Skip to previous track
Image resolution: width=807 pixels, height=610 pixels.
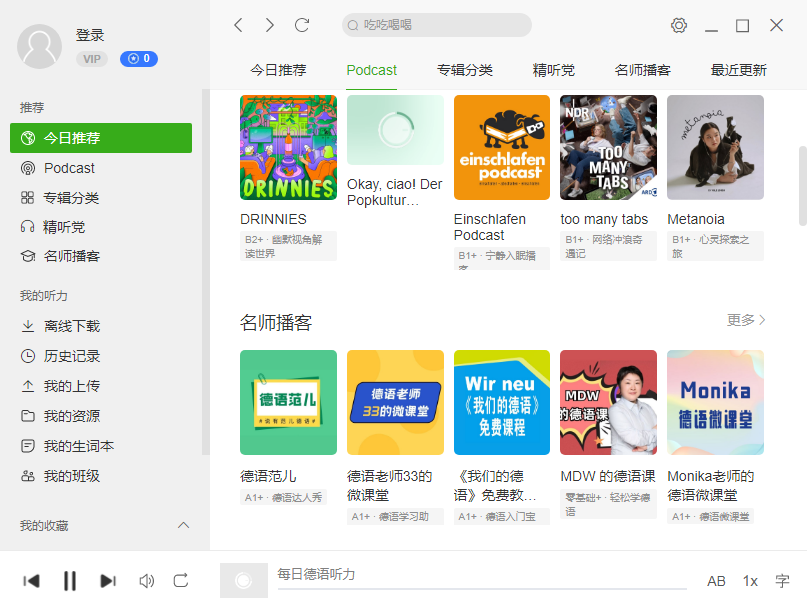tap(31, 581)
